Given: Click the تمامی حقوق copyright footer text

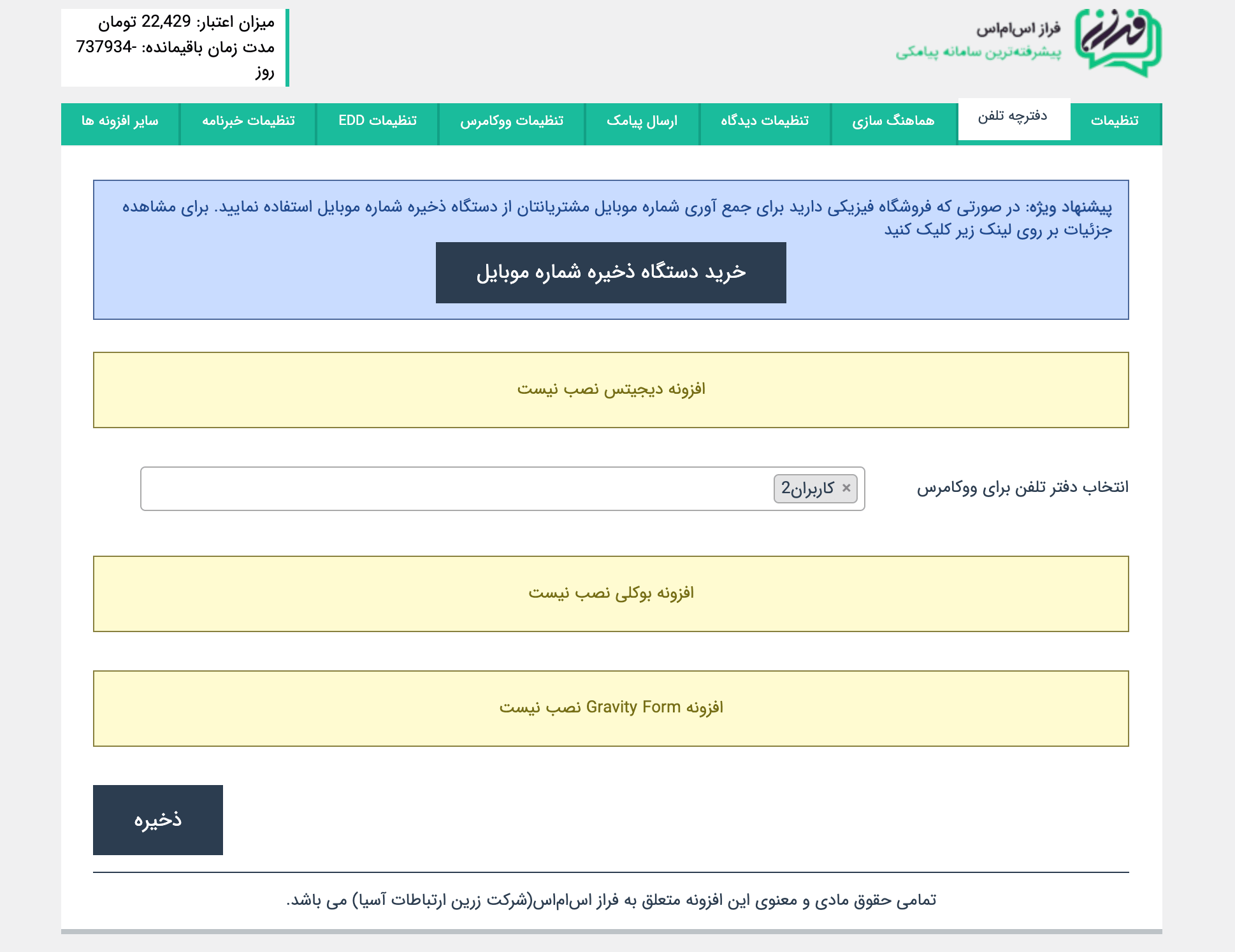Looking at the screenshot, I should 611,900.
